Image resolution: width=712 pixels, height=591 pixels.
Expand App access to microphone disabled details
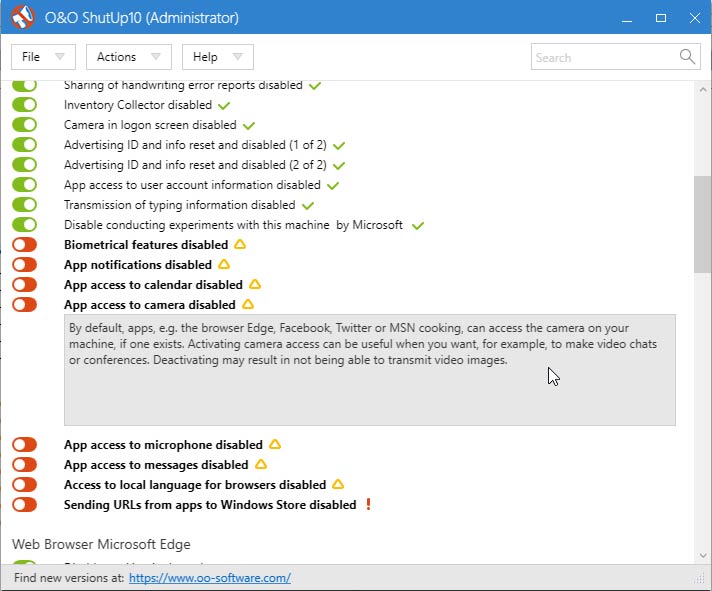[163, 445]
